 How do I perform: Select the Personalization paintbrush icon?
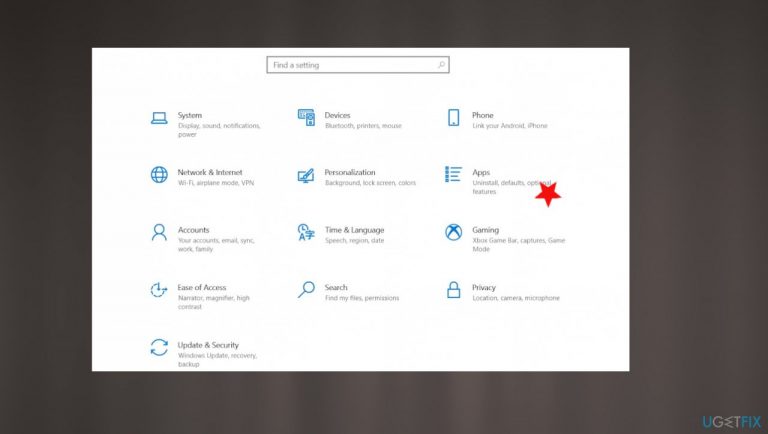[306, 175]
